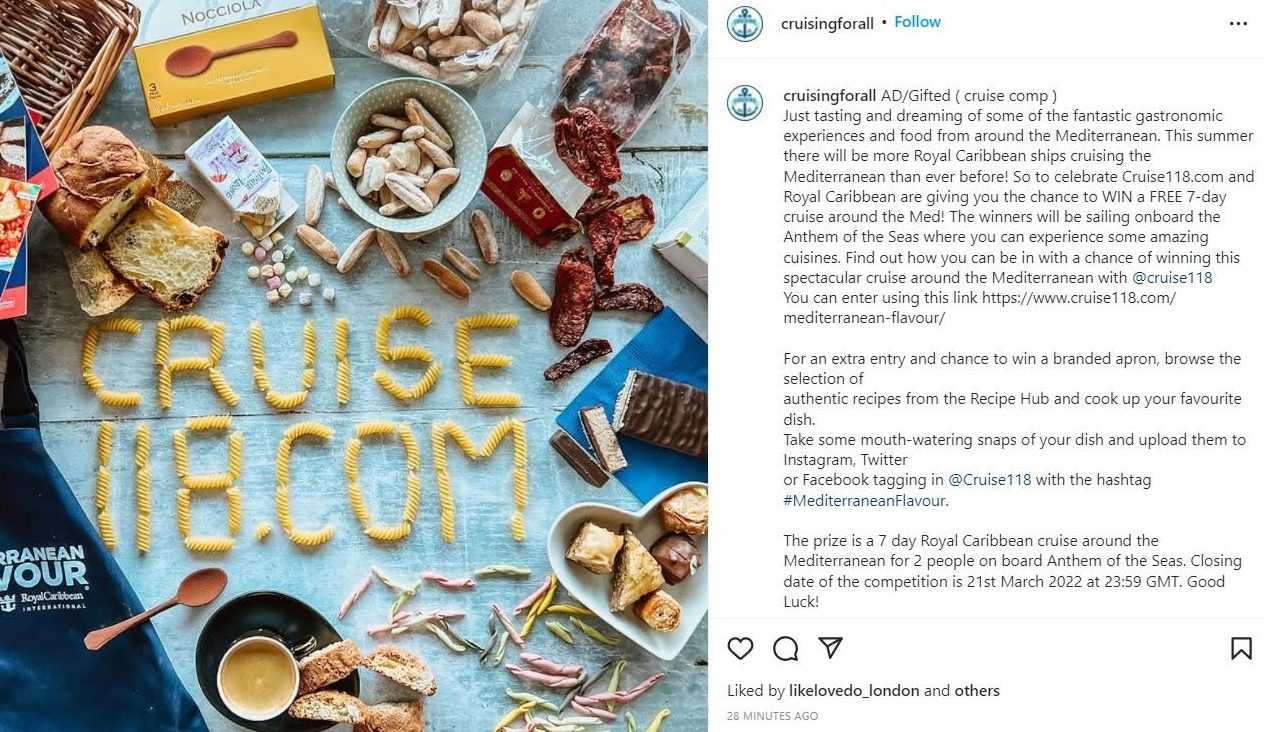Screen dimensions: 1264x732
Task: Share post using paper plane icon
Action: pos(830,648)
